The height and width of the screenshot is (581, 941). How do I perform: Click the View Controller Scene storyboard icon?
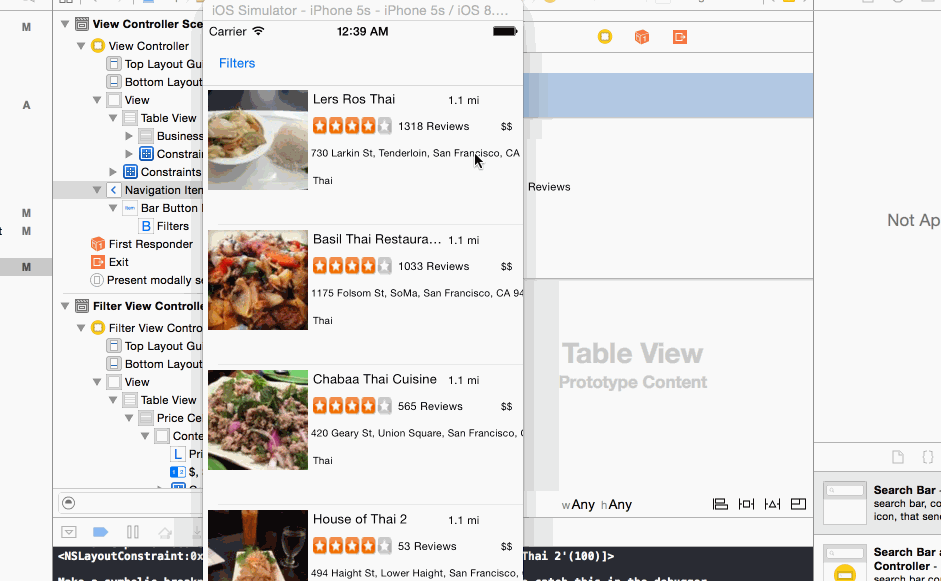coord(82,24)
